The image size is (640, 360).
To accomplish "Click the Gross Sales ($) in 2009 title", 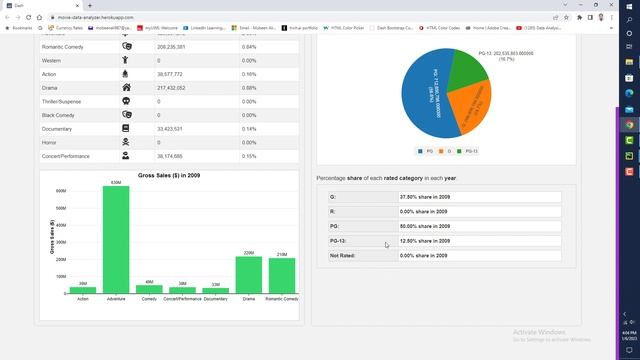I will (169, 176).
